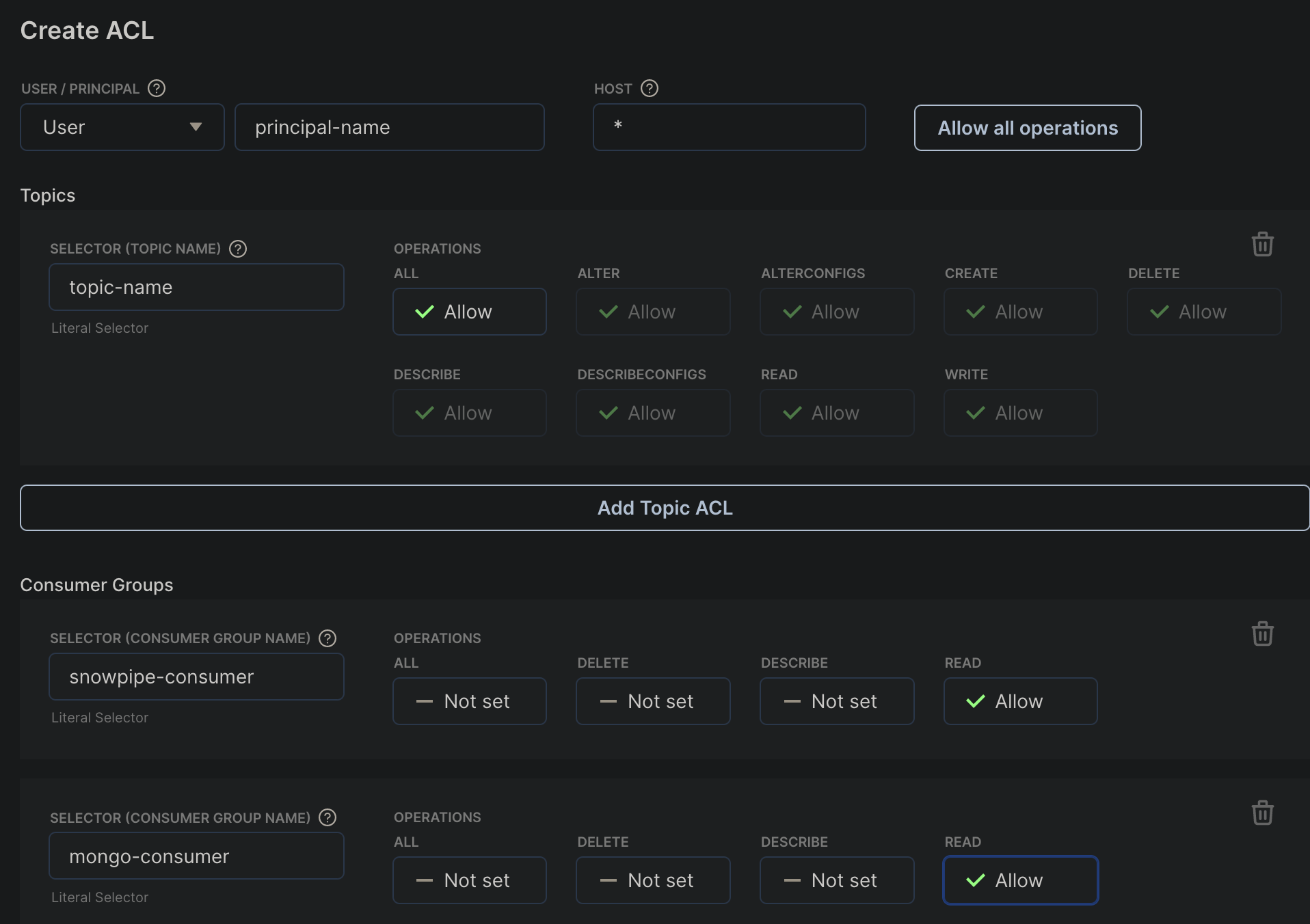Toggle topic WRITE operation Allow
1310x924 pixels.
(1021, 413)
